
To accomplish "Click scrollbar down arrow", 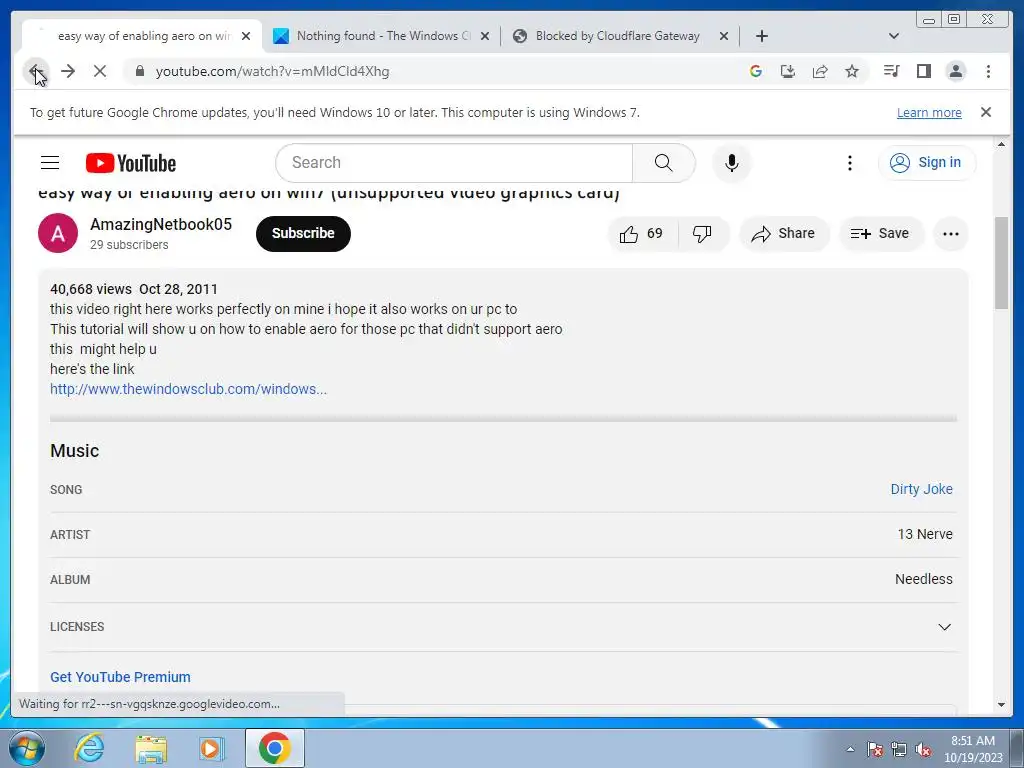I will [x=1001, y=705].
